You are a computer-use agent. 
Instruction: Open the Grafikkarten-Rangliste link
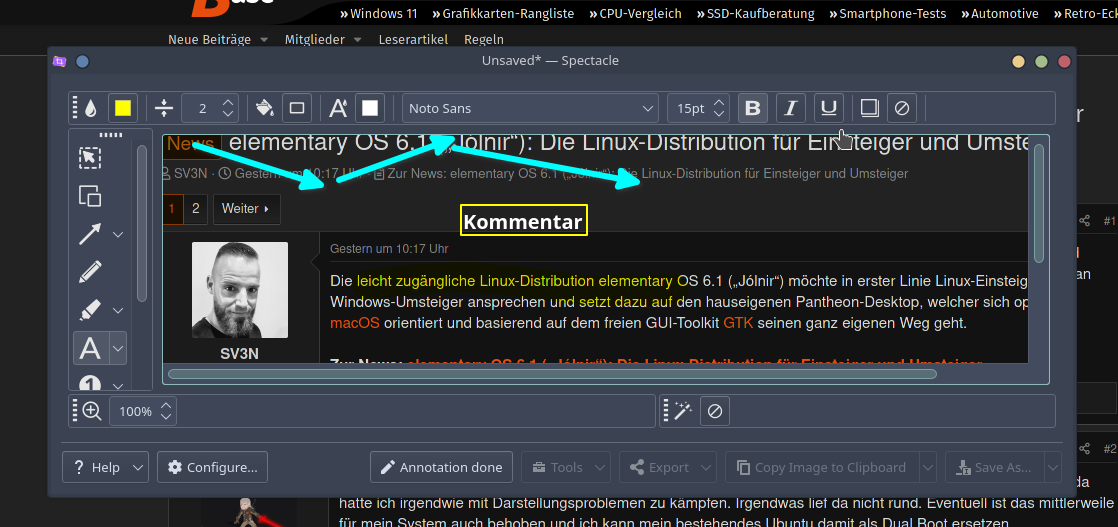point(503,14)
